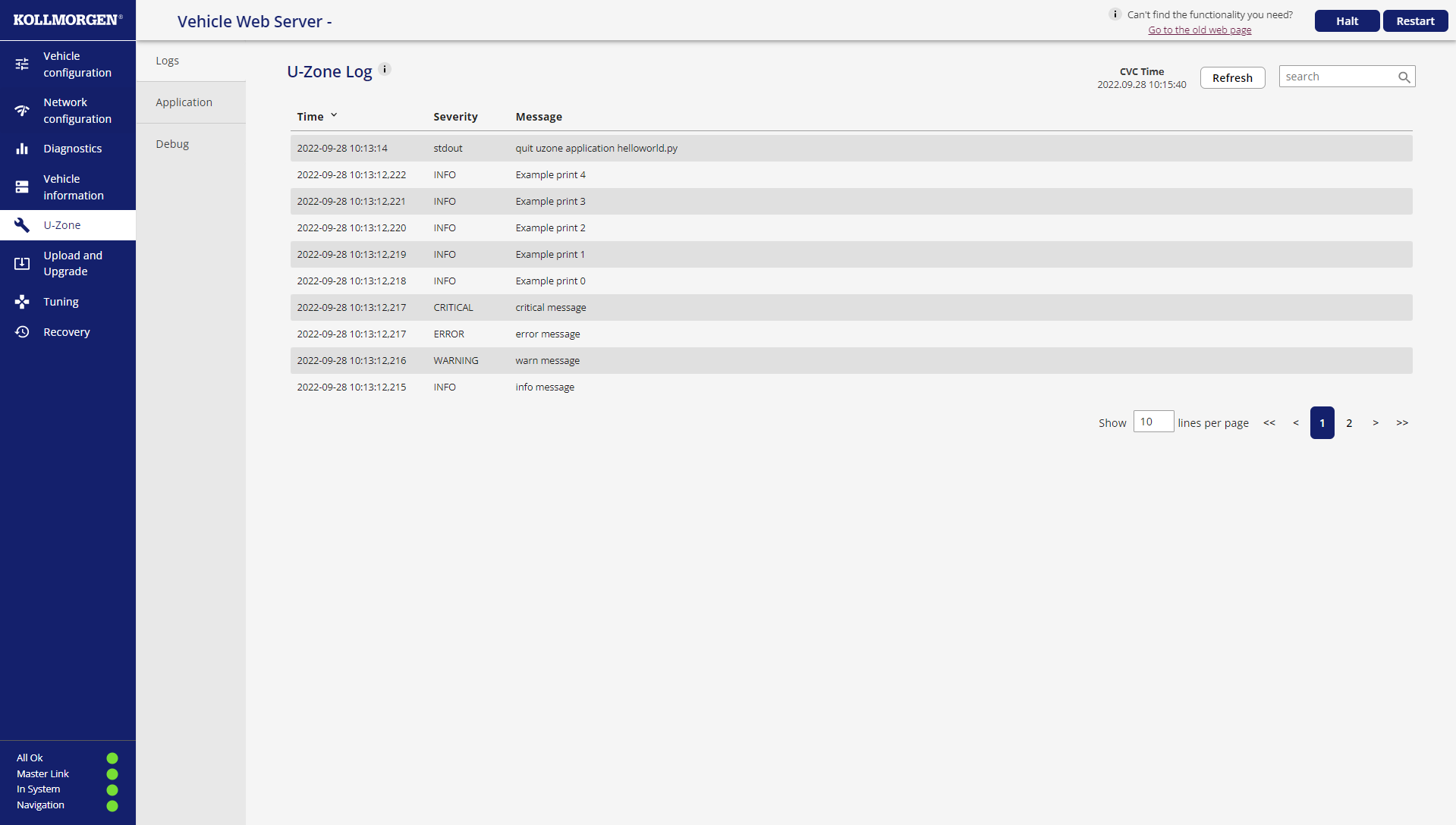Screen dimensions: 1456x825
Task: Click the Tuning sidebar icon
Action: (22, 301)
